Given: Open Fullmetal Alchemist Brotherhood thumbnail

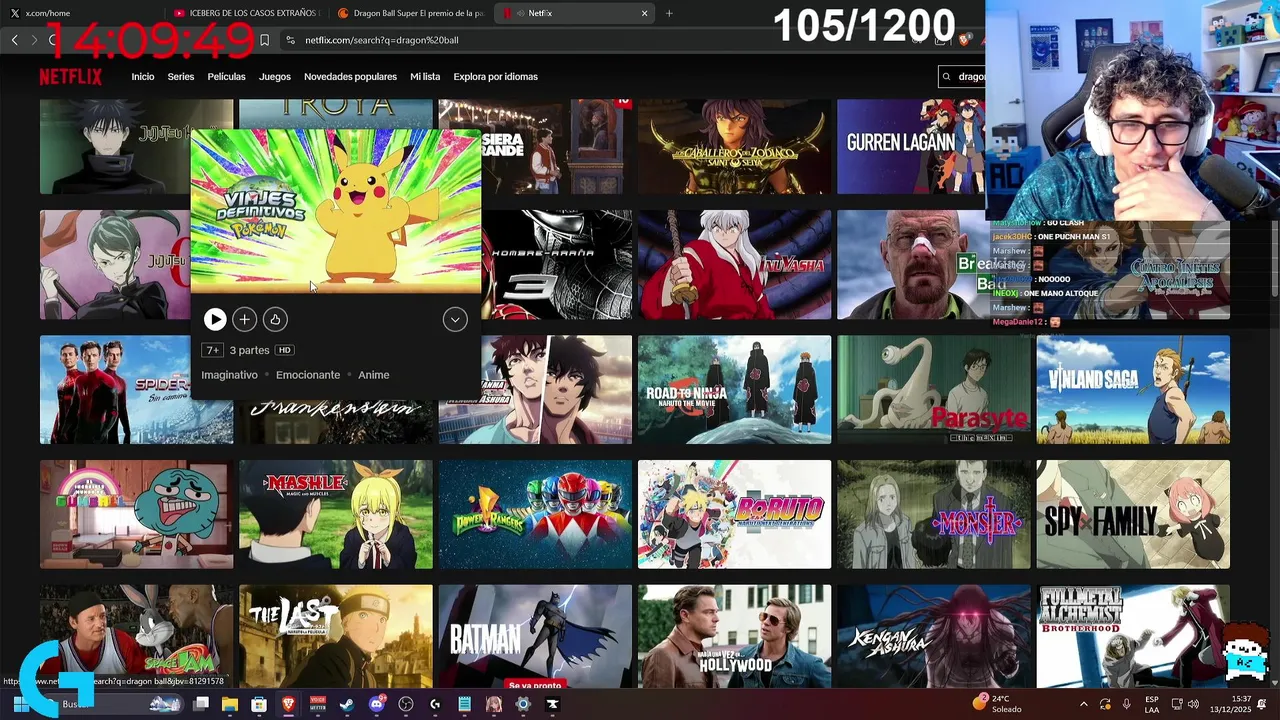Looking at the screenshot, I should [x=1133, y=636].
